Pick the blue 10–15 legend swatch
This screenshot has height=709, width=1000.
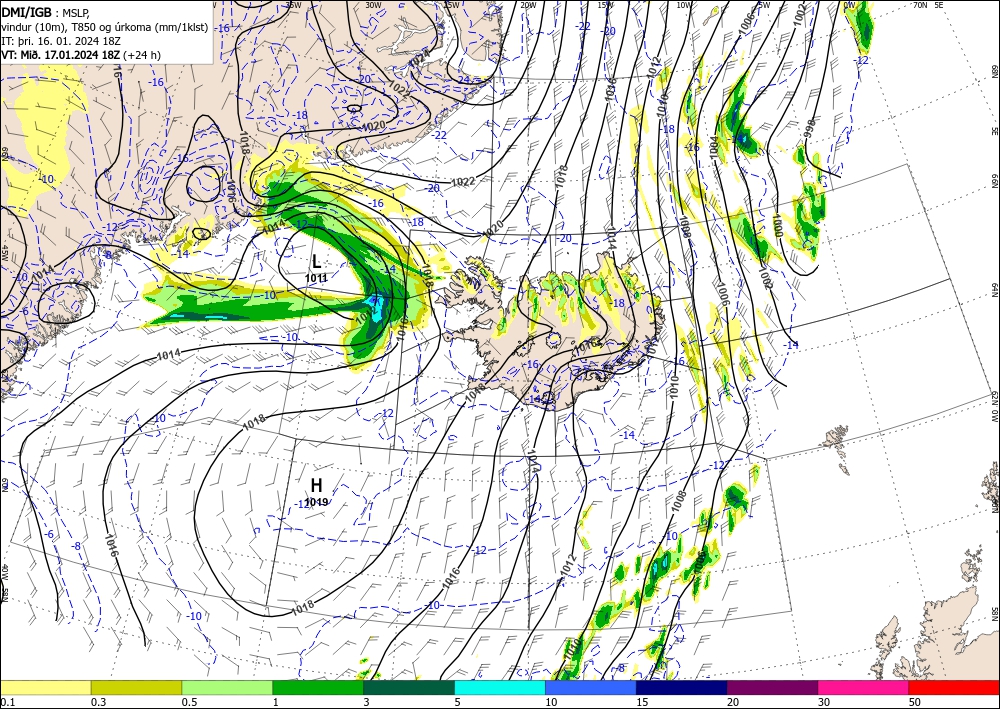coord(591,687)
